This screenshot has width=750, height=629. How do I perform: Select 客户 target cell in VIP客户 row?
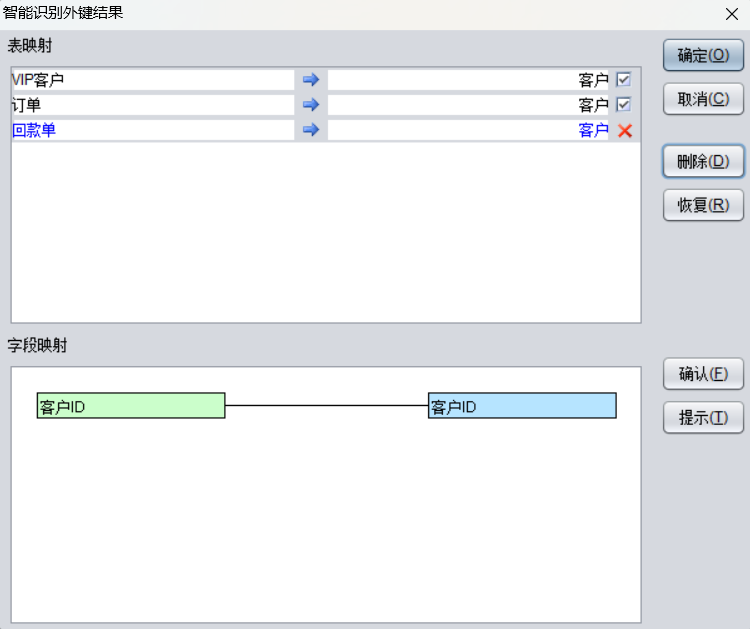pyautogui.click(x=468, y=80)
